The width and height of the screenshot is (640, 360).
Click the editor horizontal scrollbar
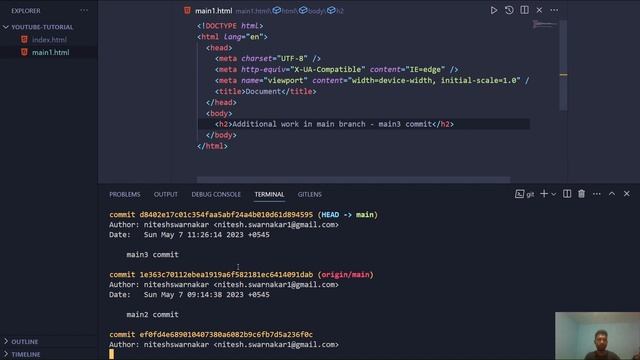(353, 180)
